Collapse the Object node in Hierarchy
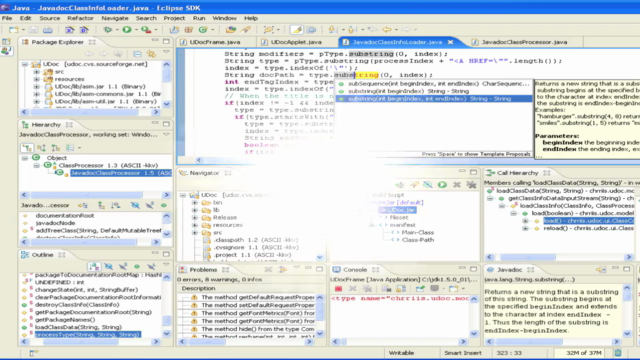 click(x=25, y=158)
